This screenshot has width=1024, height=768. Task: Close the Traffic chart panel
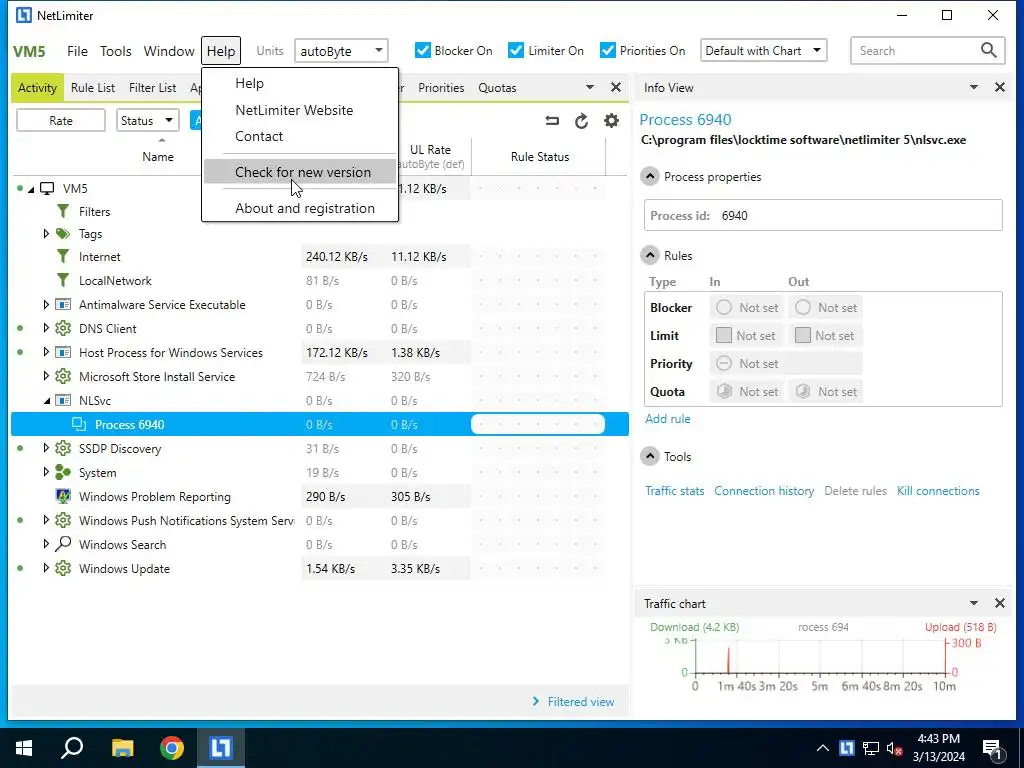coord(999,603)
